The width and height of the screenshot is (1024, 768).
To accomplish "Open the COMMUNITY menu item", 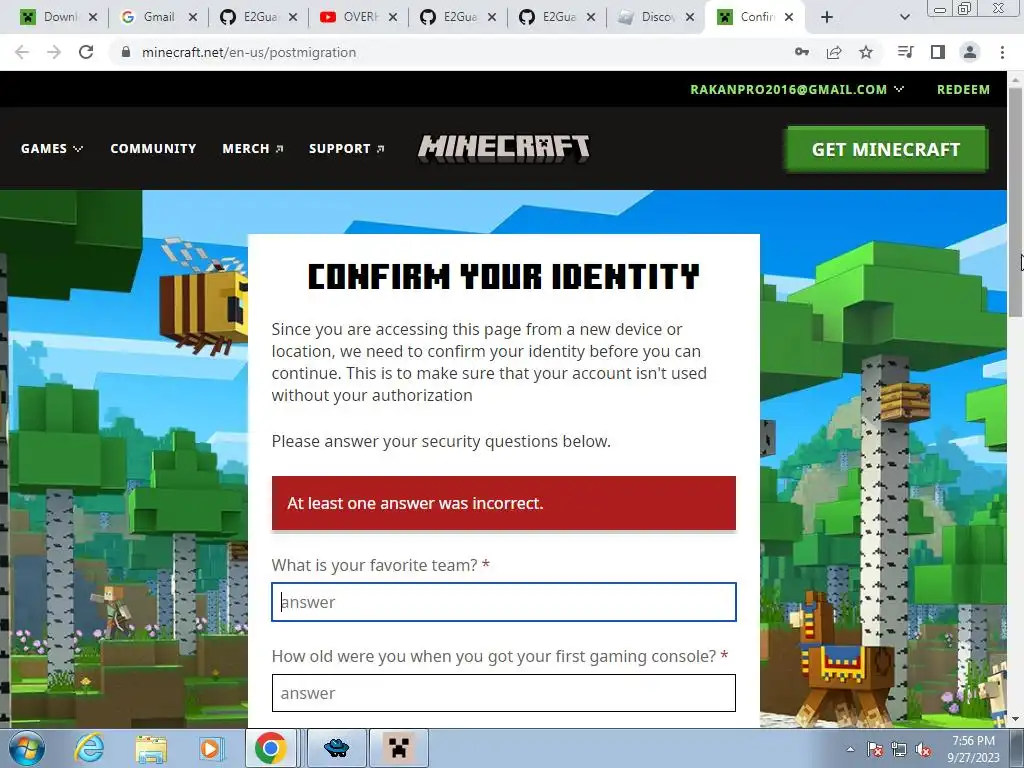I will [153, 149].
